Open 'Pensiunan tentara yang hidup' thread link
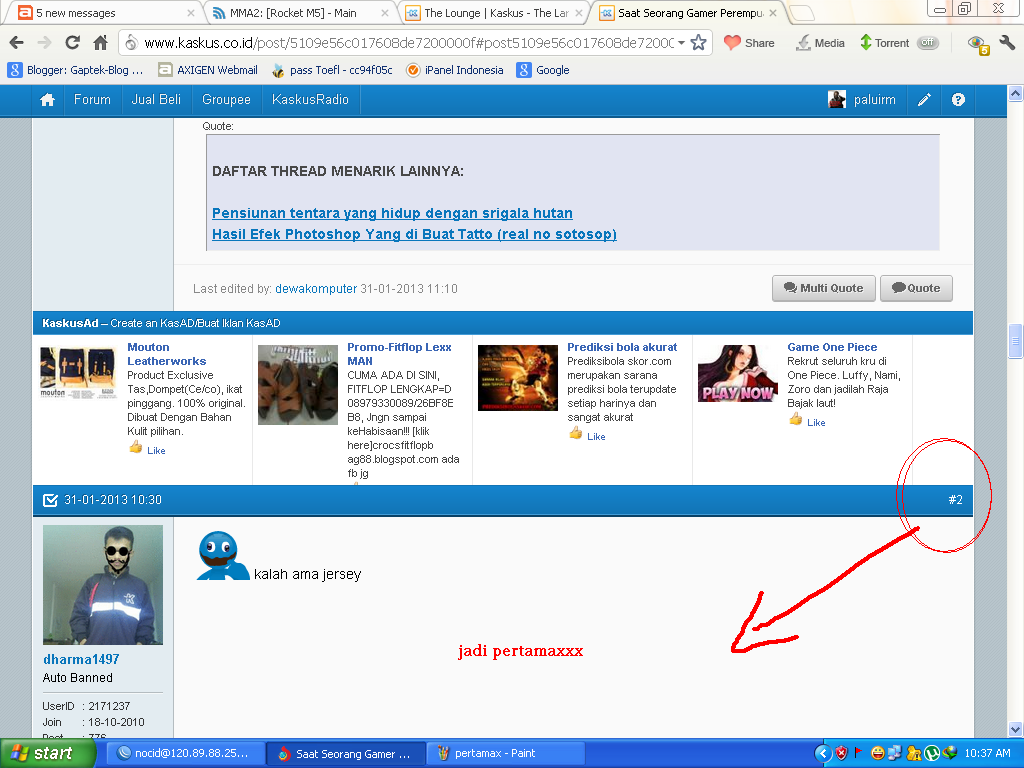1024x768 pixels. click(x=392, y=214)
